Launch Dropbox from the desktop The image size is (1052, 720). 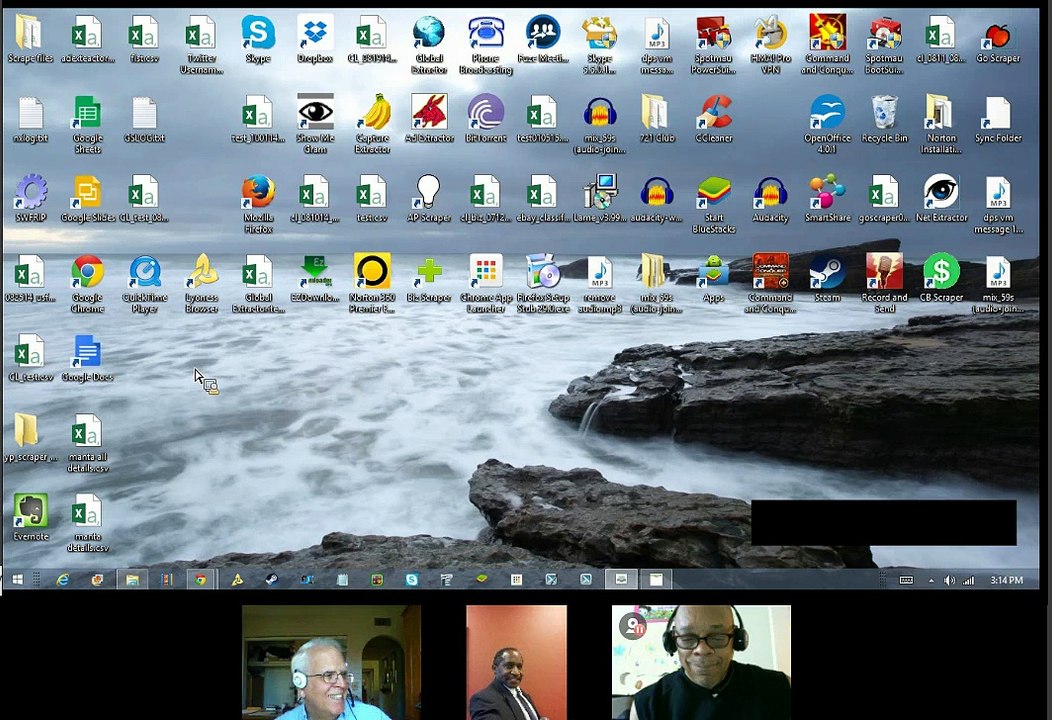click(x=315, y=35)
